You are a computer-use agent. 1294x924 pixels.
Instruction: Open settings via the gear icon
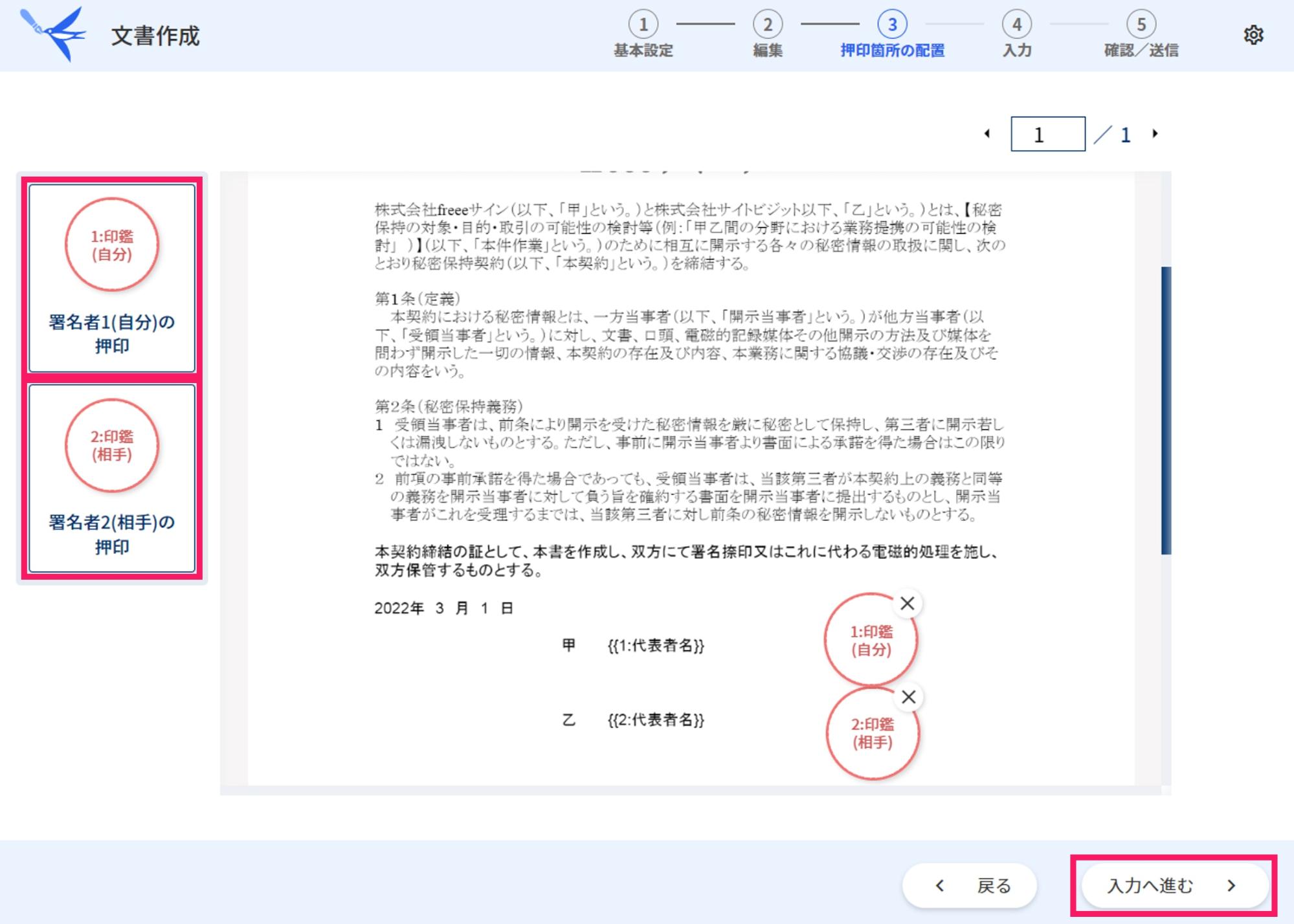[1253, 35]
